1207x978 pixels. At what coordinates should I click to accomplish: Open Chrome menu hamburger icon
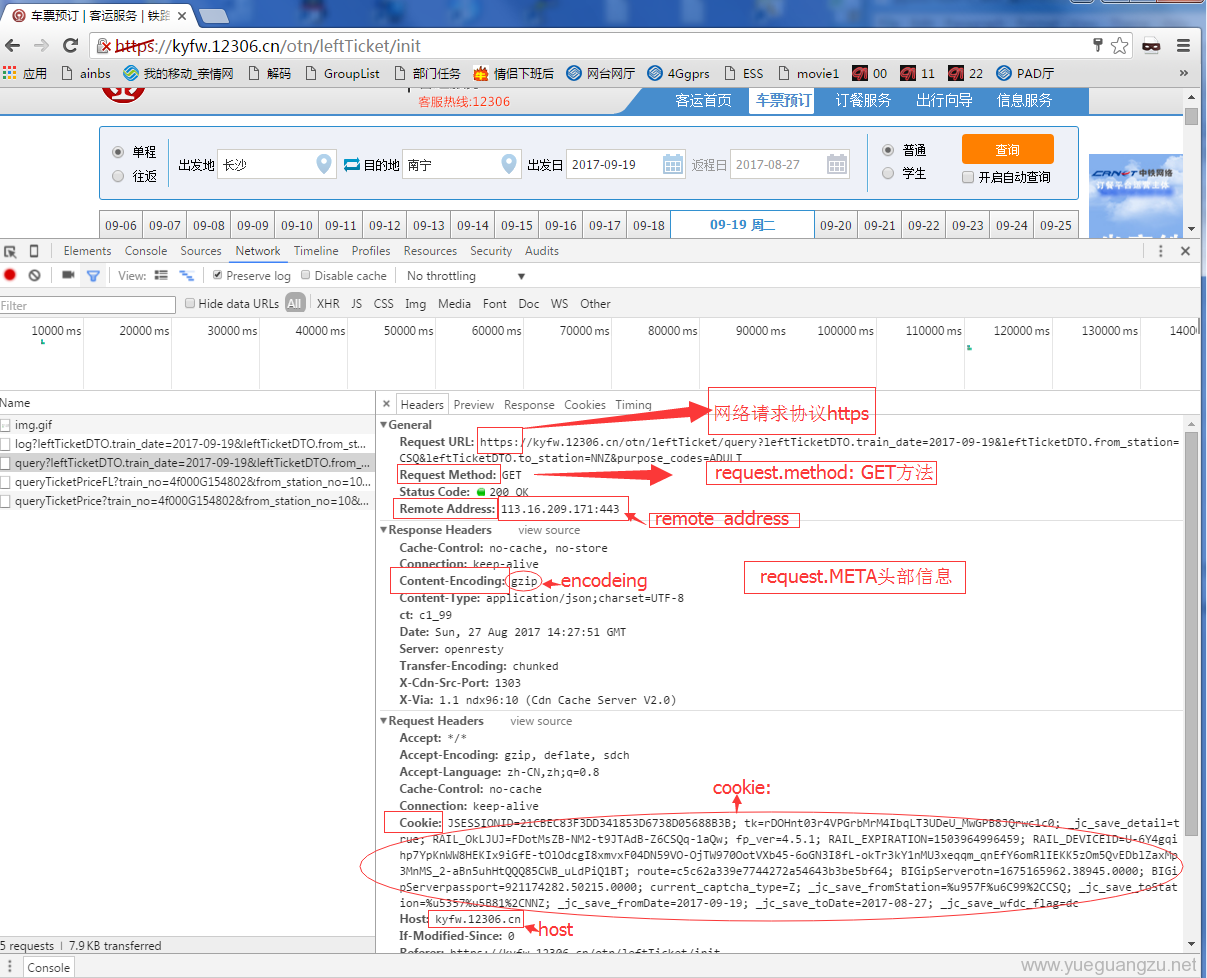point(1183,45)
